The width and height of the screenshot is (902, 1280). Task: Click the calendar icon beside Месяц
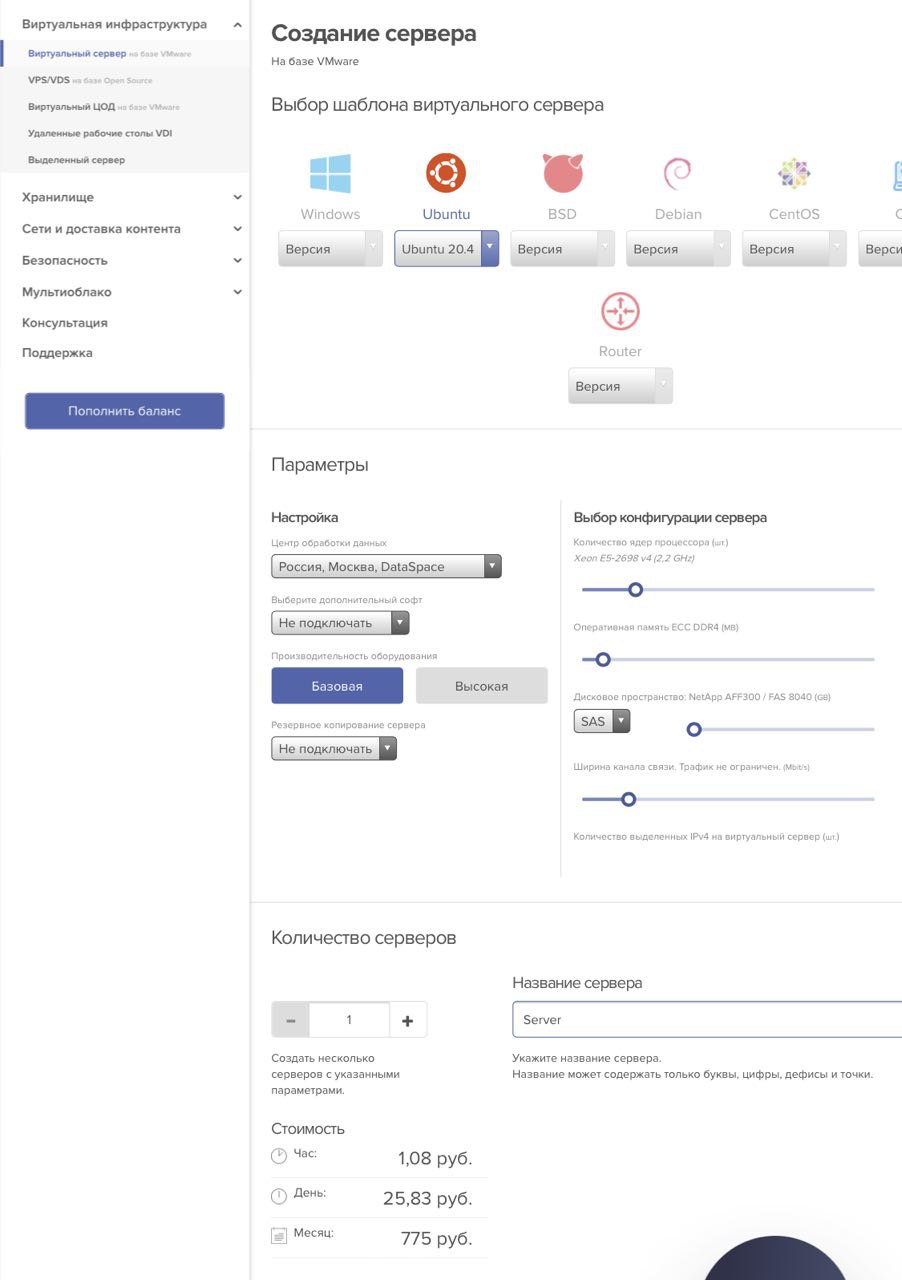click(279, 1236)
